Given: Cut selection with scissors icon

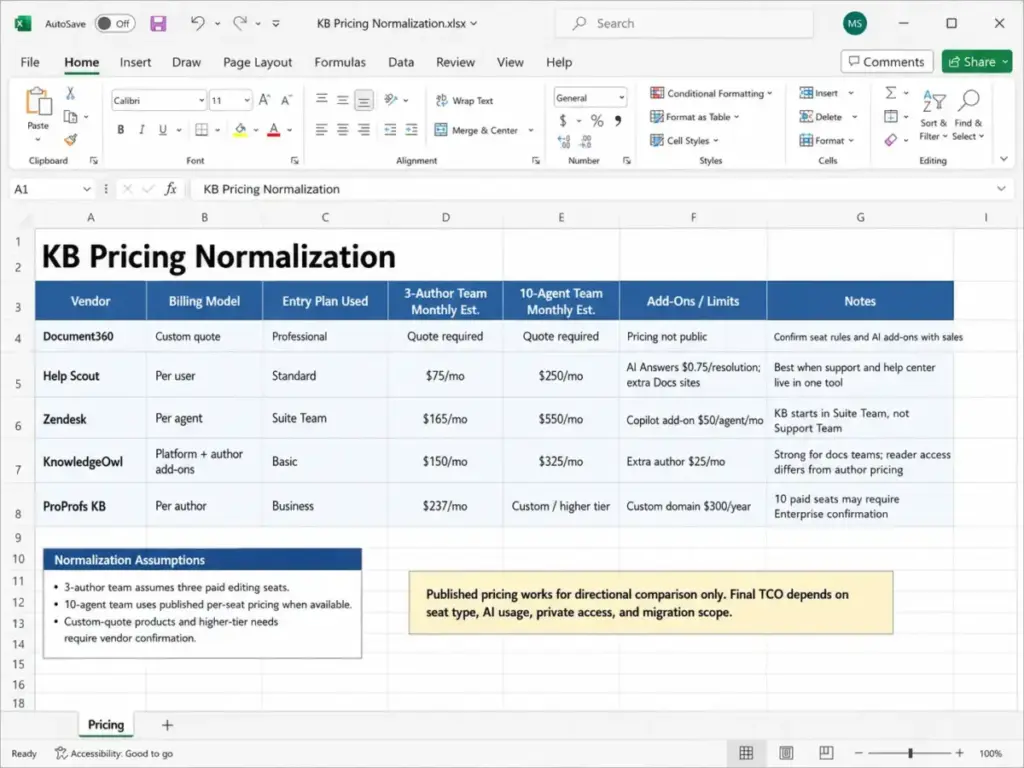Looking at the screenshot, I should click(71, 93).
